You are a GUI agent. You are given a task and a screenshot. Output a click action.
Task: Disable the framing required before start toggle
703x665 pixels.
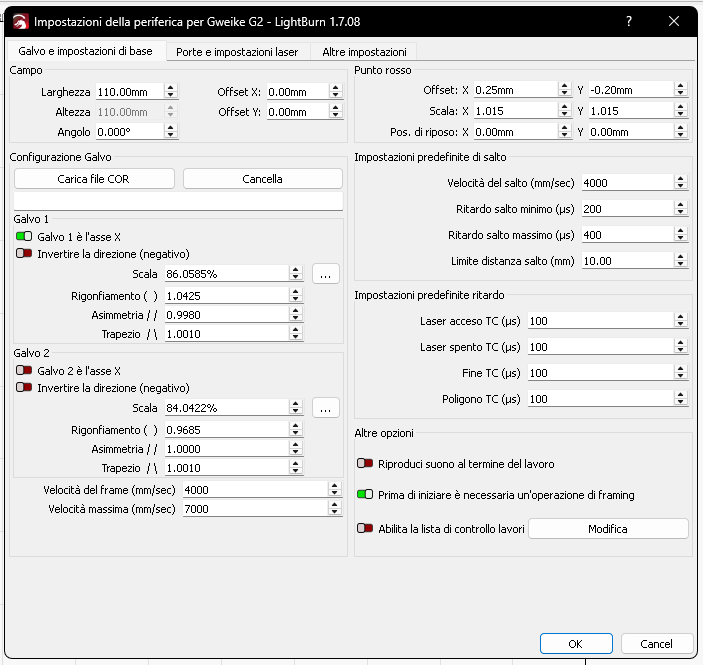365,494
